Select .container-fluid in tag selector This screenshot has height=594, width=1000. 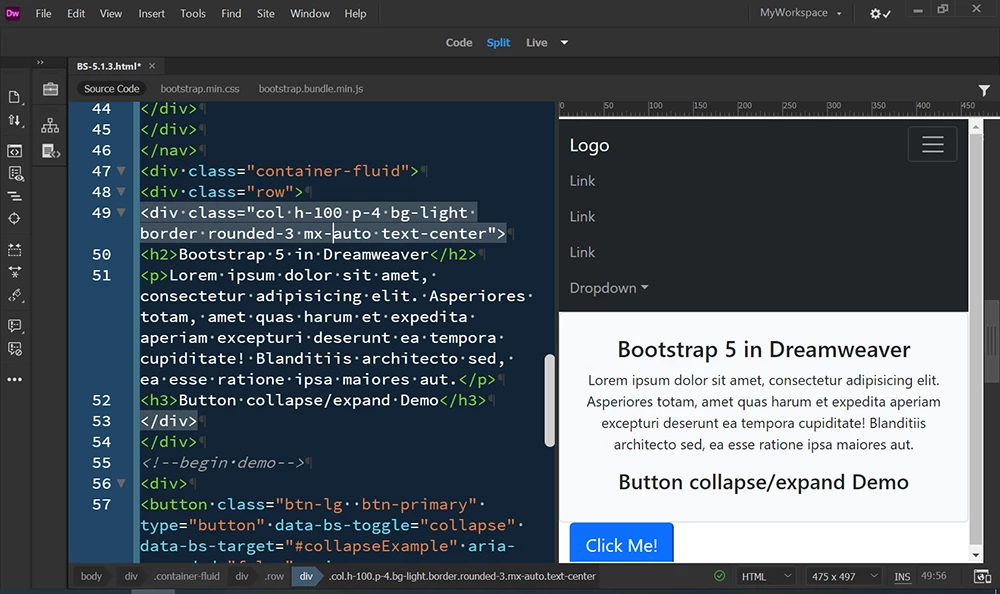point(186,576)
